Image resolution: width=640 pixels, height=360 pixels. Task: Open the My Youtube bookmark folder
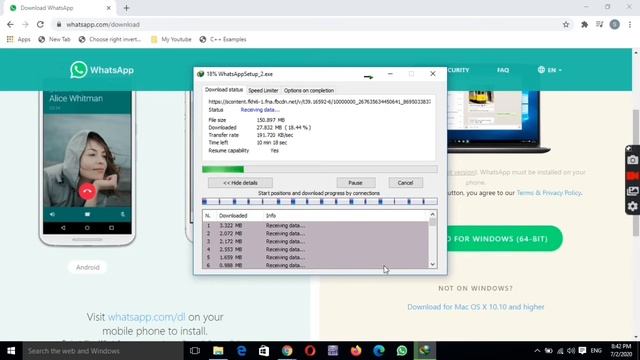click(171, 39)
